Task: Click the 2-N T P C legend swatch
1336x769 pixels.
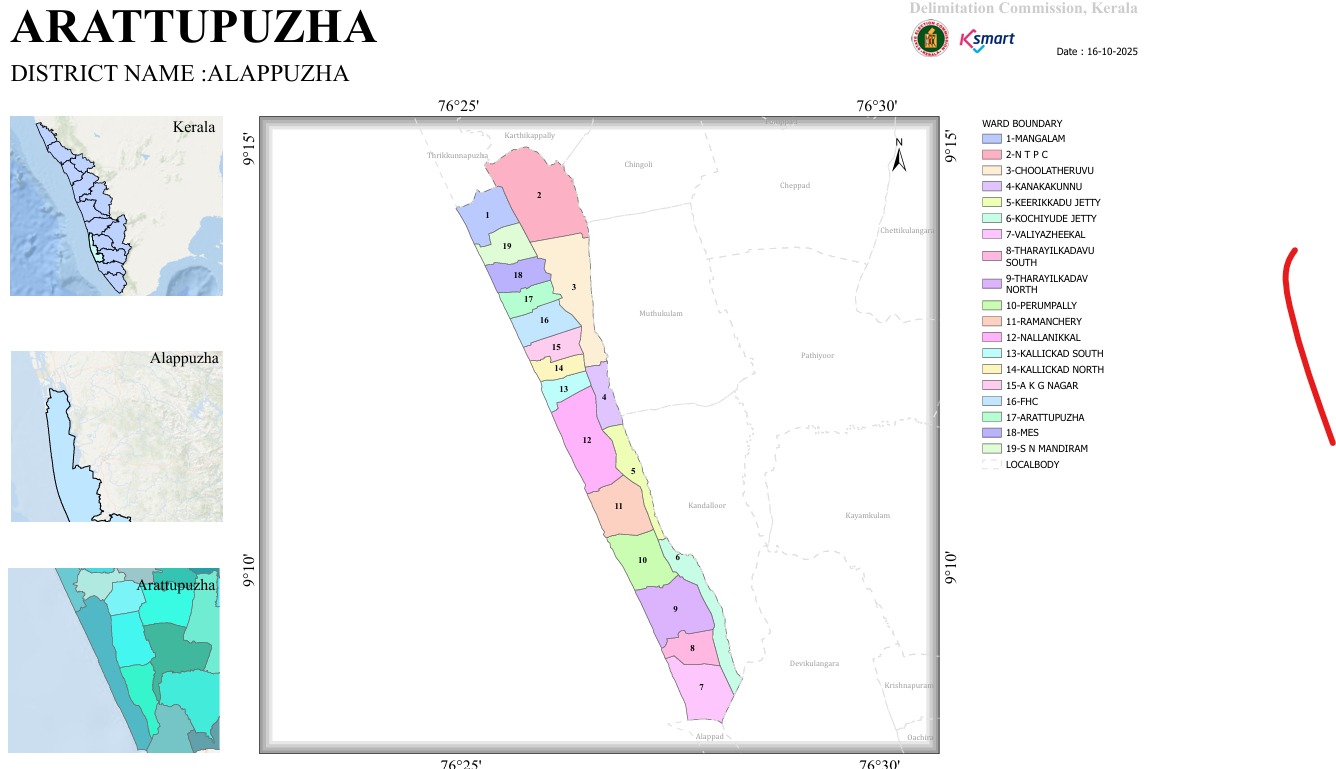Action: coord(992,155)
